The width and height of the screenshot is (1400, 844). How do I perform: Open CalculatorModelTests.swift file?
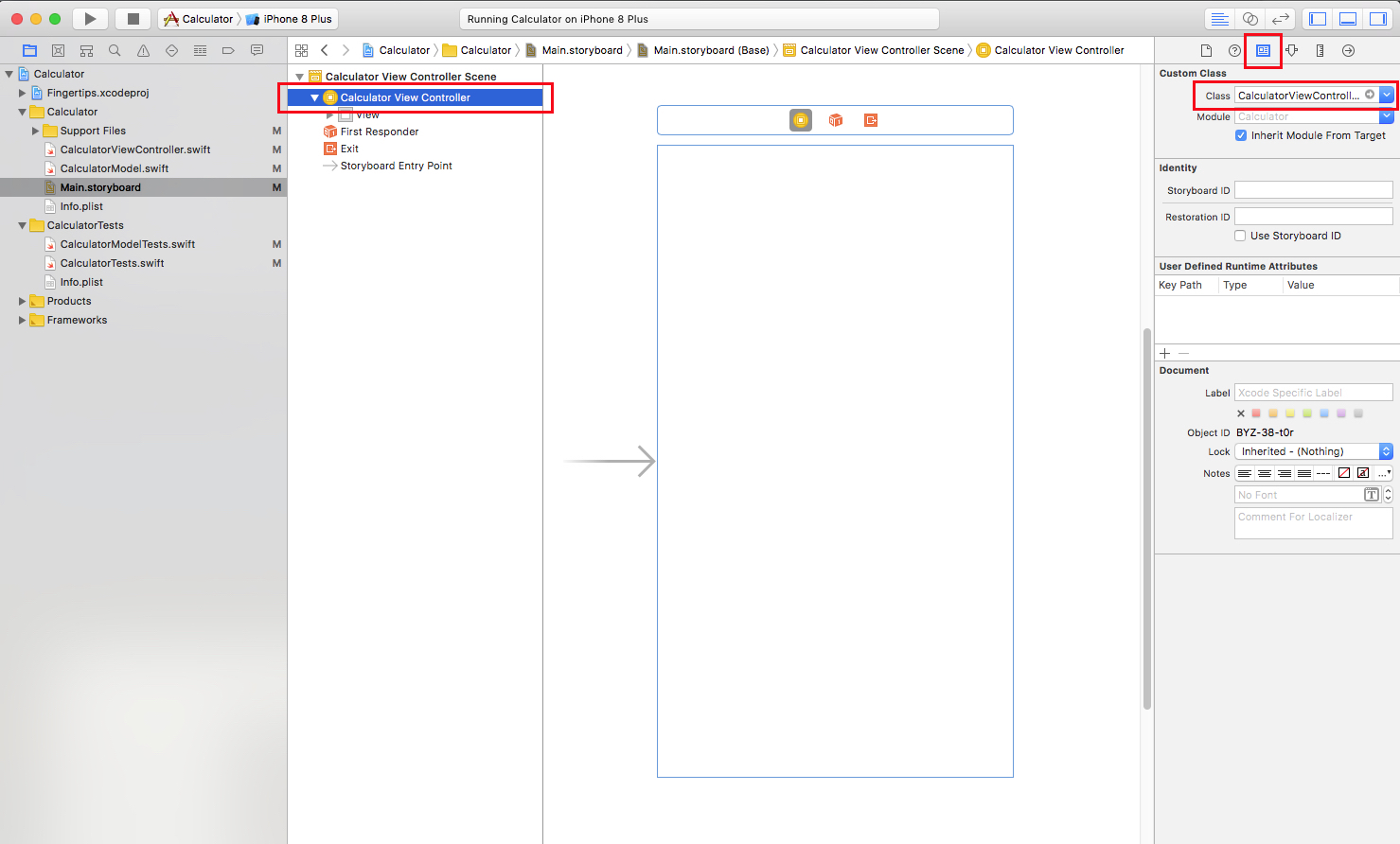pyautogui.click(x=128, y=244)
